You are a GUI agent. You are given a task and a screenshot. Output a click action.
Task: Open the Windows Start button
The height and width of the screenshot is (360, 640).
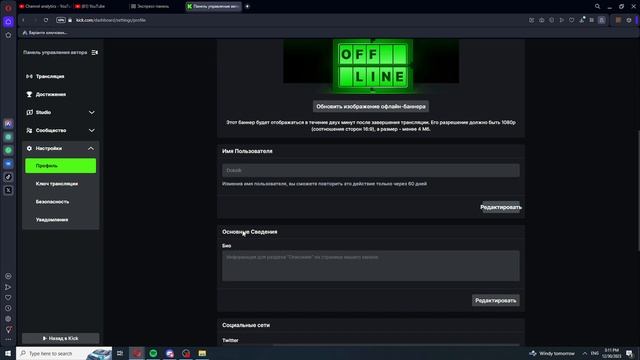click(8, 353)
